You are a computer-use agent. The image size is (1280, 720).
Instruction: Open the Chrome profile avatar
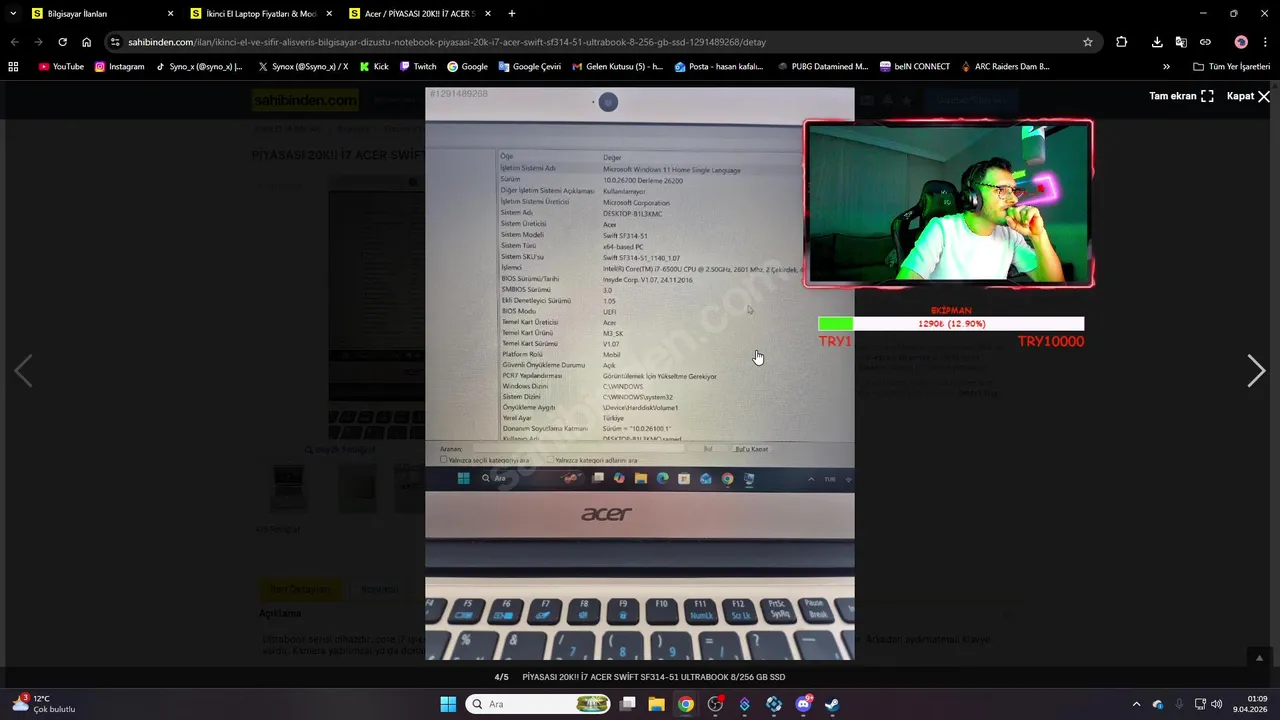1241,42
